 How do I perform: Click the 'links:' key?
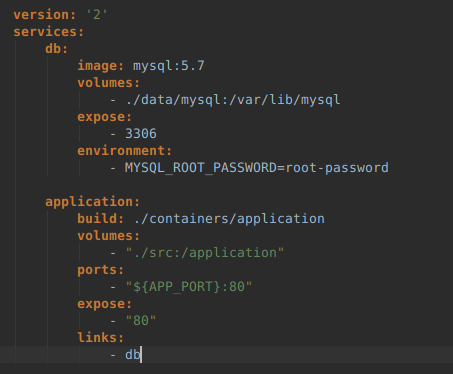(101, 338)
